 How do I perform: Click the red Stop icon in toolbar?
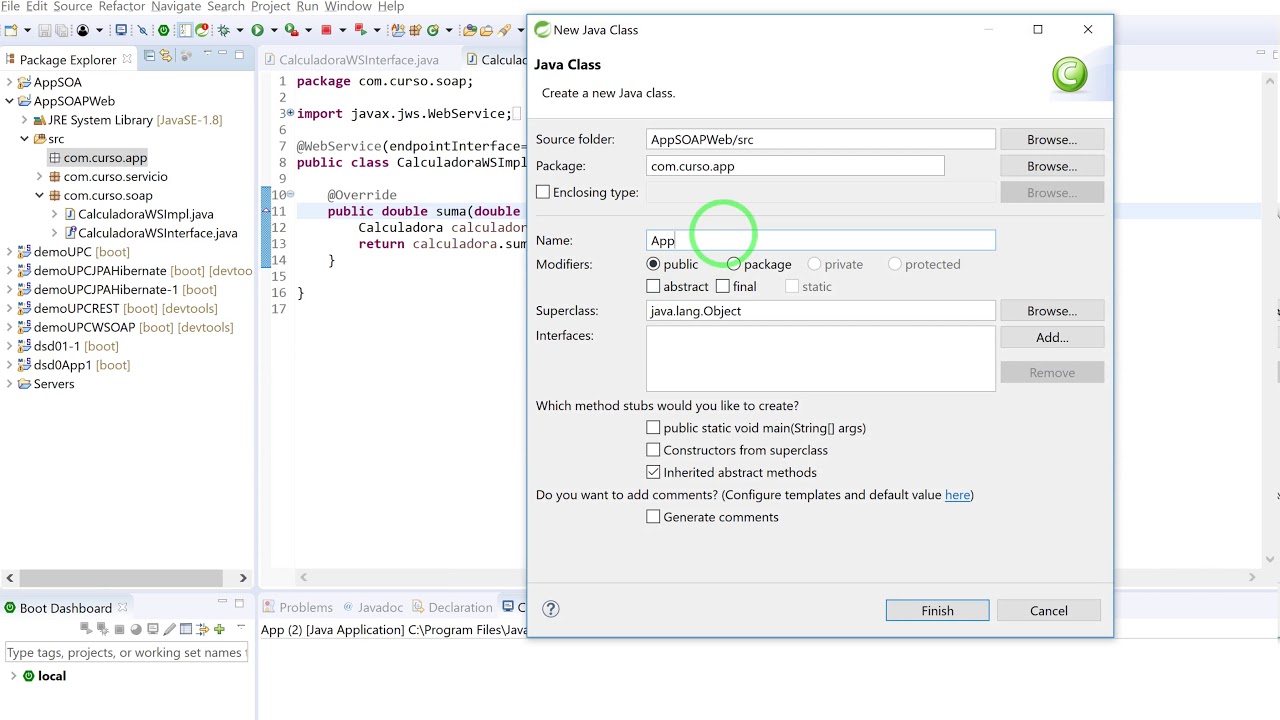[326, 30]
